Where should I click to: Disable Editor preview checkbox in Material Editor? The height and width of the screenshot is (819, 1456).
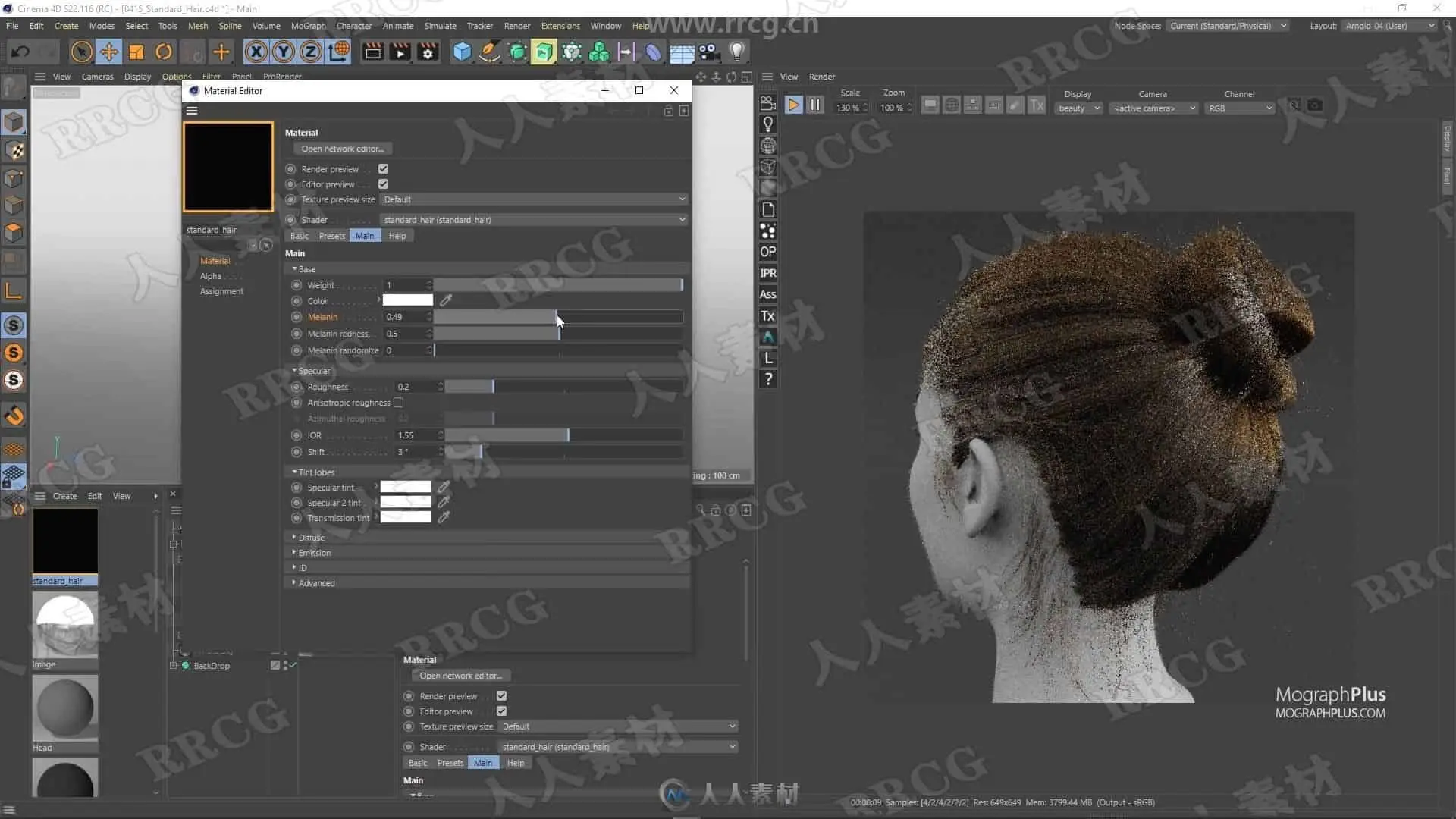coord(383,184)
